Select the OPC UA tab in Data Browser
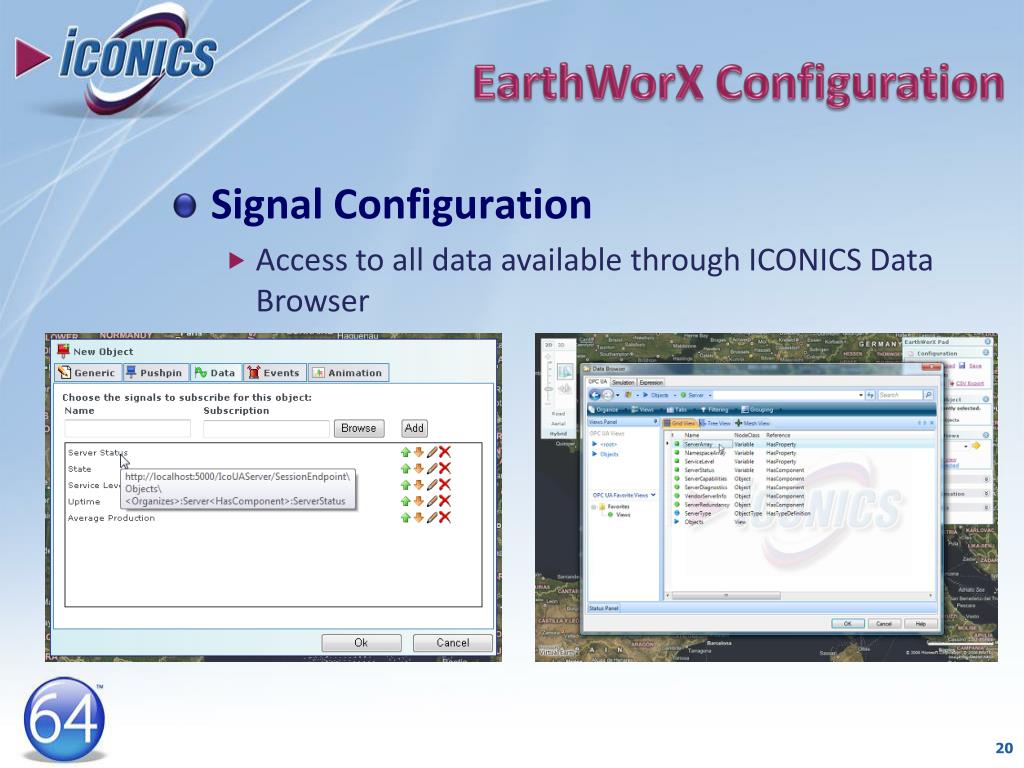1024x768 pixels. point(598,381)
